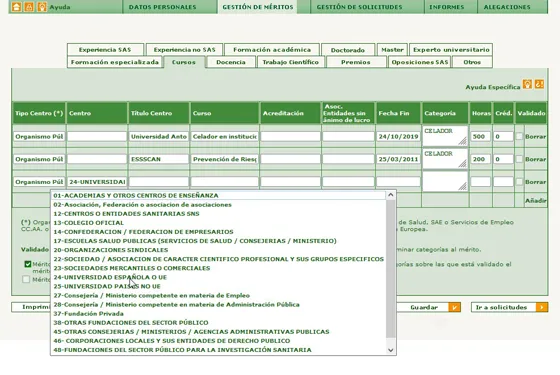The height and width of the screenshot is (375, 560).
Task: Switch to Premios tab
Action: click(356, 62)
